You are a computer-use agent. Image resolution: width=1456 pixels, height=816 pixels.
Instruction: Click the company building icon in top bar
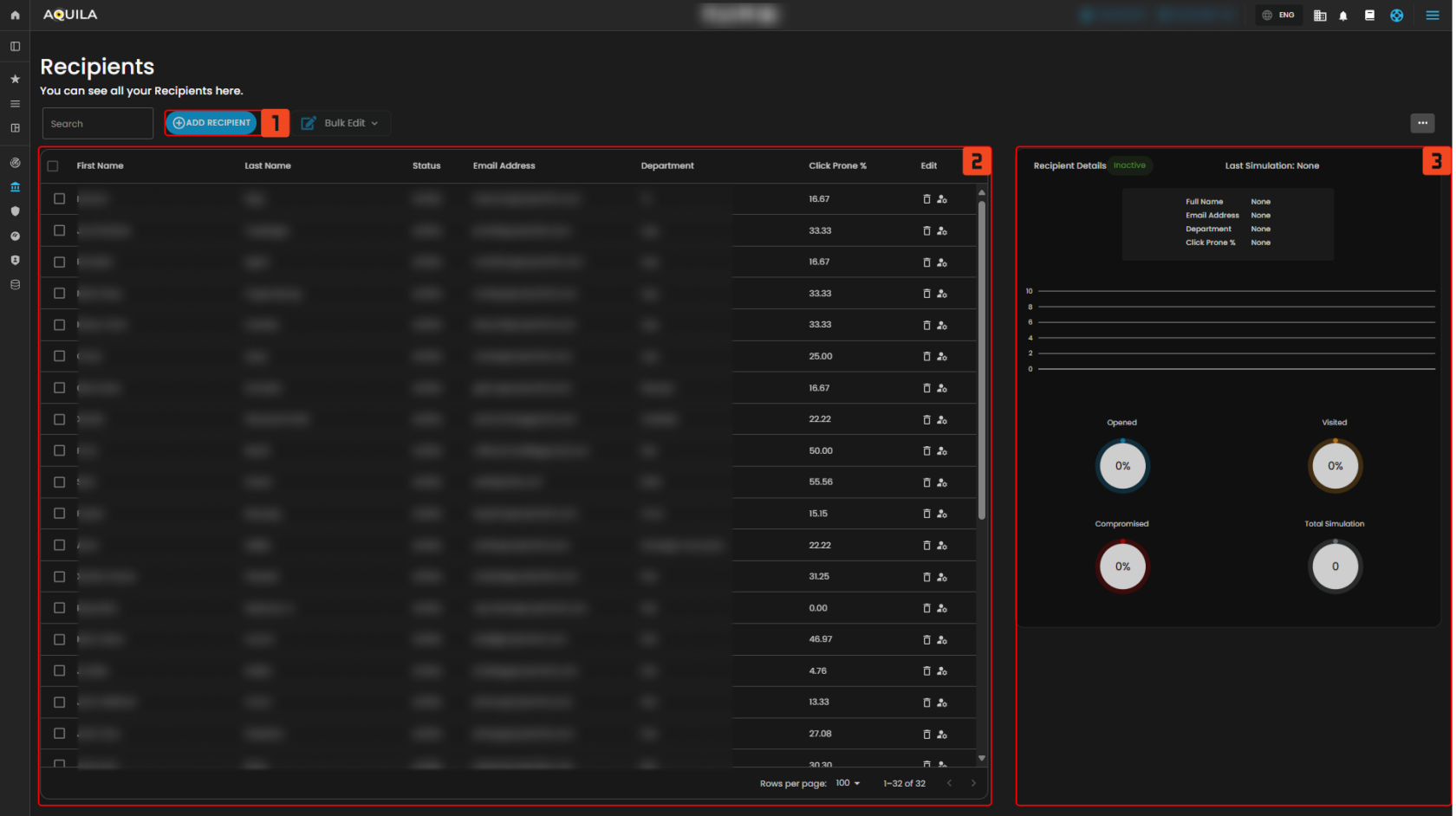tap(1320, 16)
